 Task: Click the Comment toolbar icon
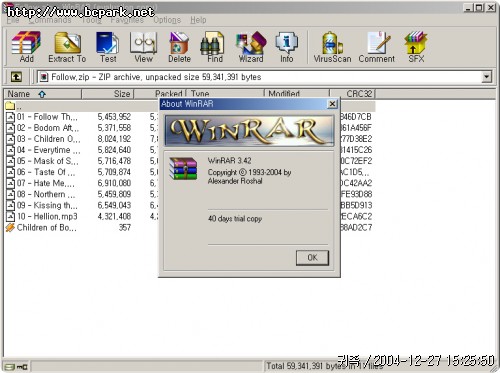tap(378, 43)
